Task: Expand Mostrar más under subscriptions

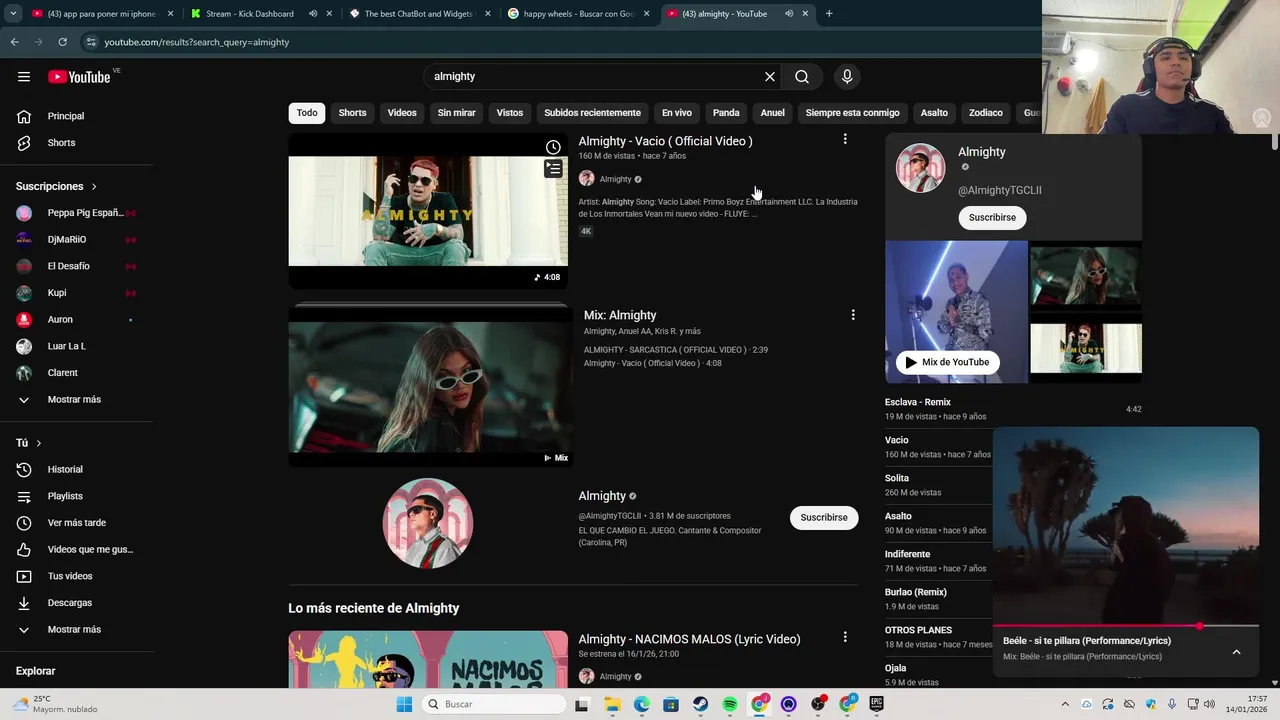Action: tap(76, 400)
